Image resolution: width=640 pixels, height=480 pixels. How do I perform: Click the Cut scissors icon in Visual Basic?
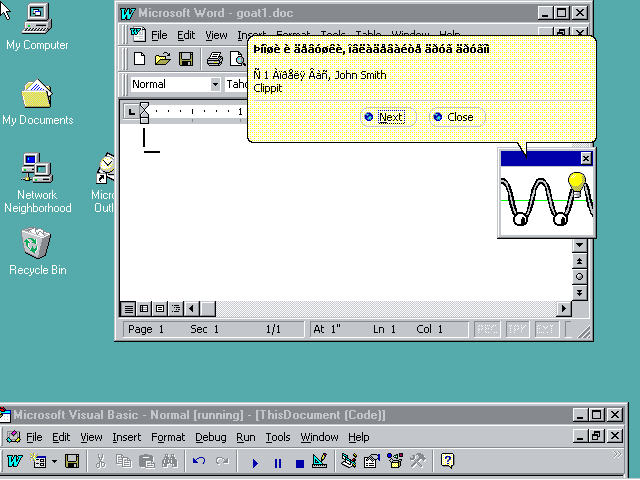click(x=100, y=461)
